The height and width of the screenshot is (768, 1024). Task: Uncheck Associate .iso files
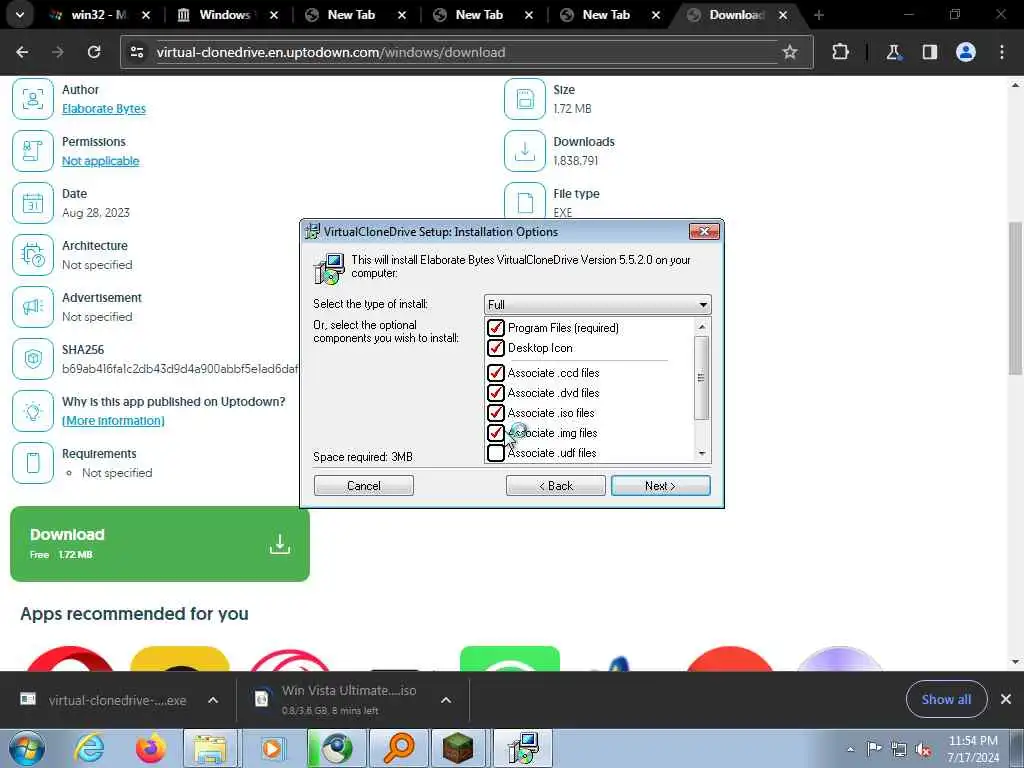tap(496, 413)
